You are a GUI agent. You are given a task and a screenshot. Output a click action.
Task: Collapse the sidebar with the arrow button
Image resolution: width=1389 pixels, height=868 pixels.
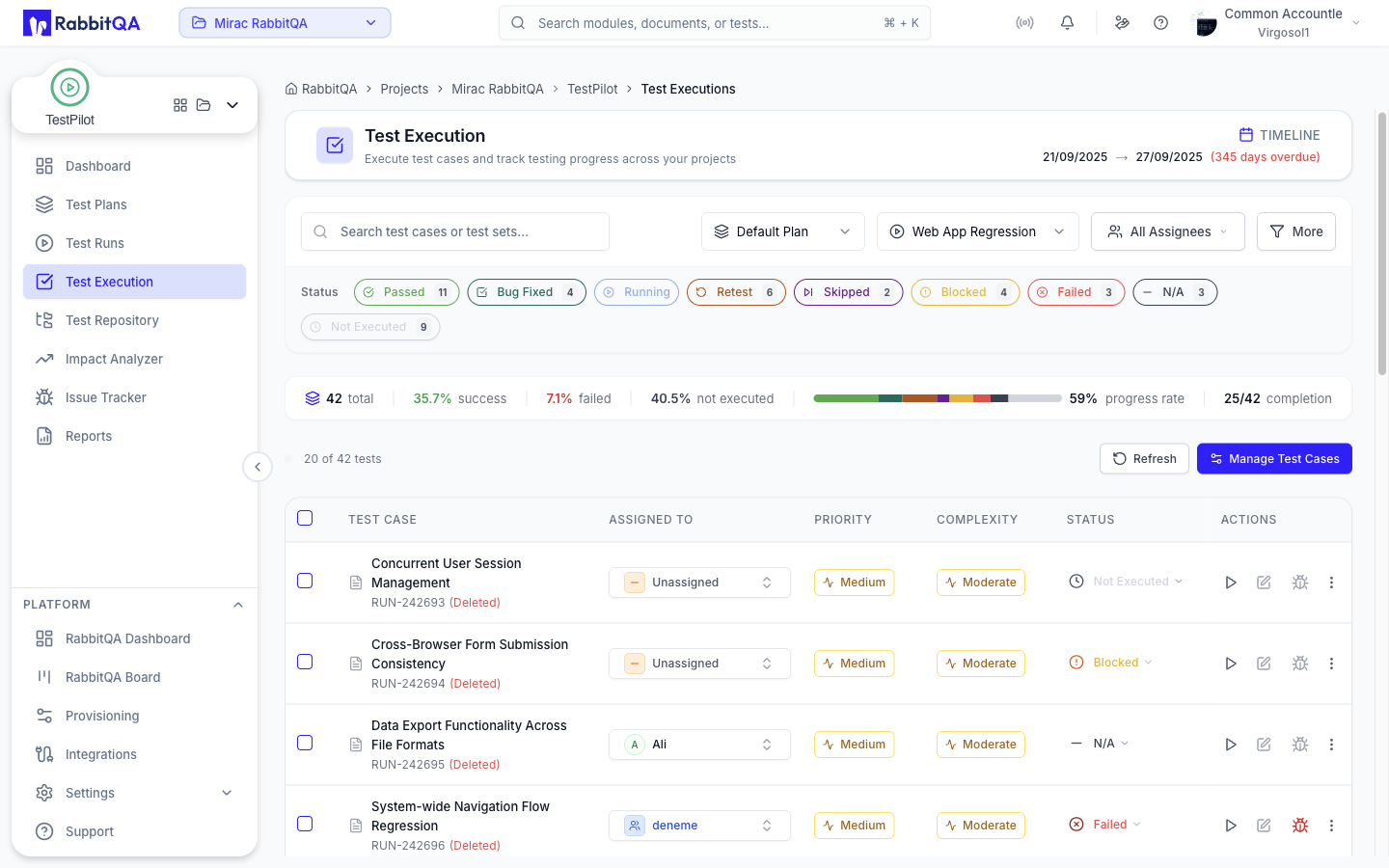[x=258, y=467]
